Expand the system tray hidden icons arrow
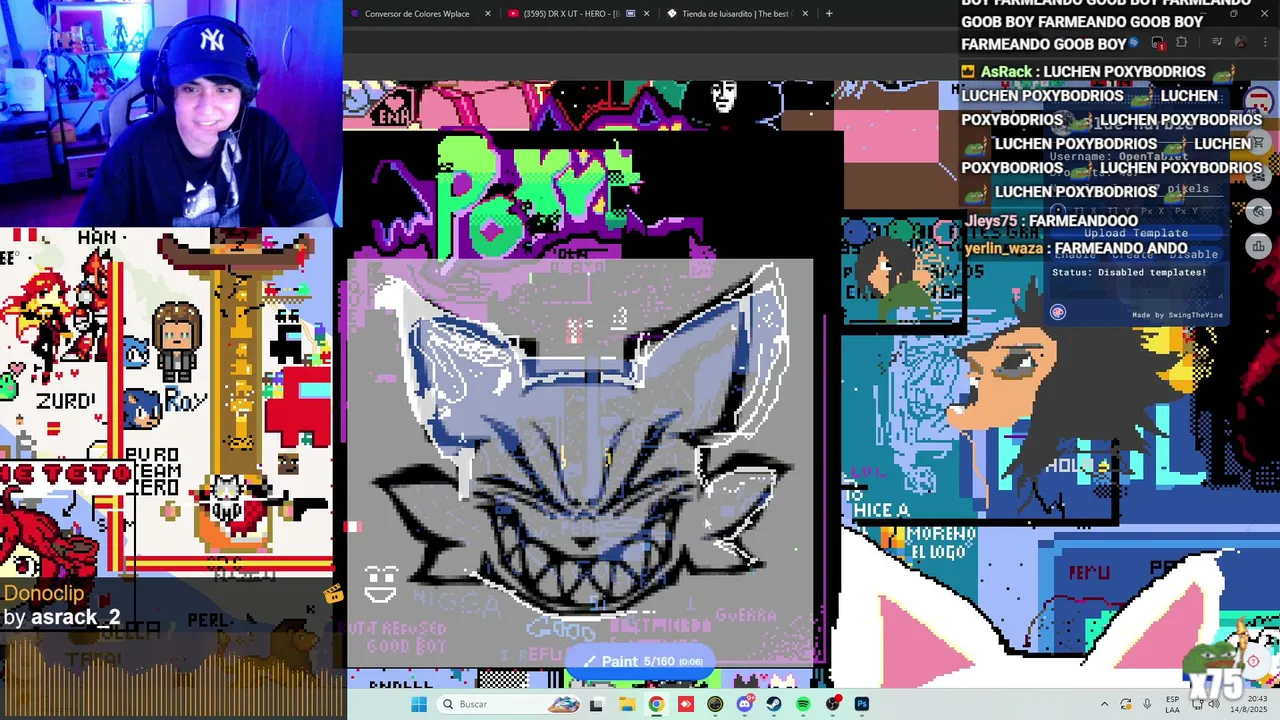 (x=1104, y=704)
